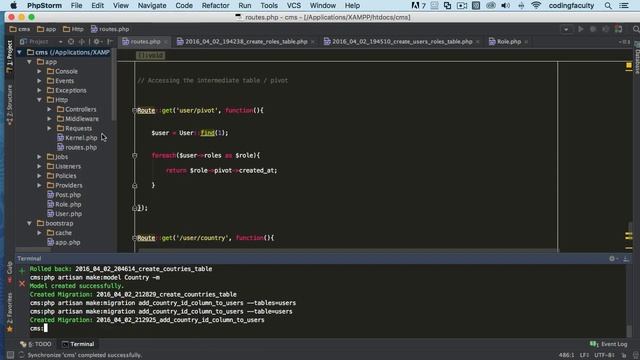The width and height of the screenshot is (640, 360).
Task: Click the Run play icon in toolbar
Action: 580,29
